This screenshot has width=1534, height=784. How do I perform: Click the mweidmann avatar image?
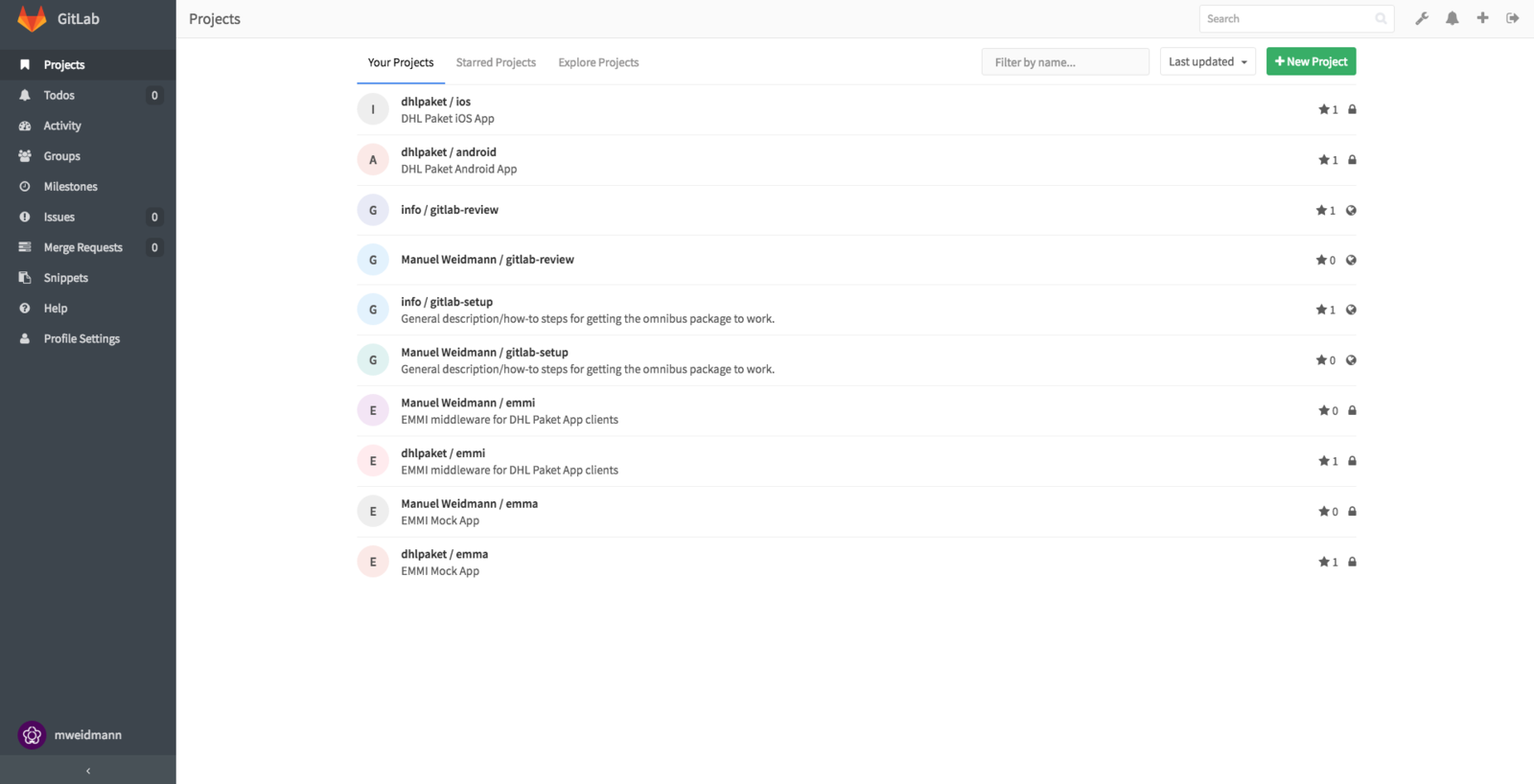(x=32, y=735)
